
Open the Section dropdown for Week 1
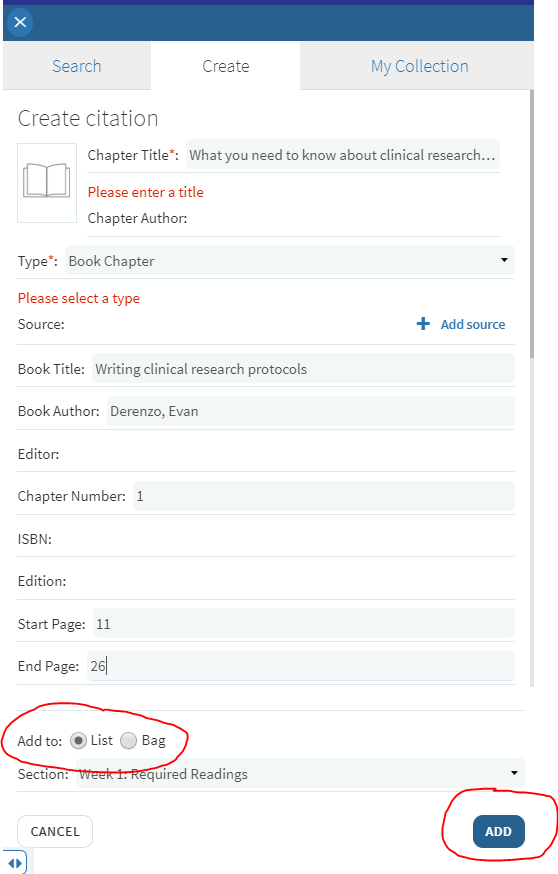(x=300, y=773)
